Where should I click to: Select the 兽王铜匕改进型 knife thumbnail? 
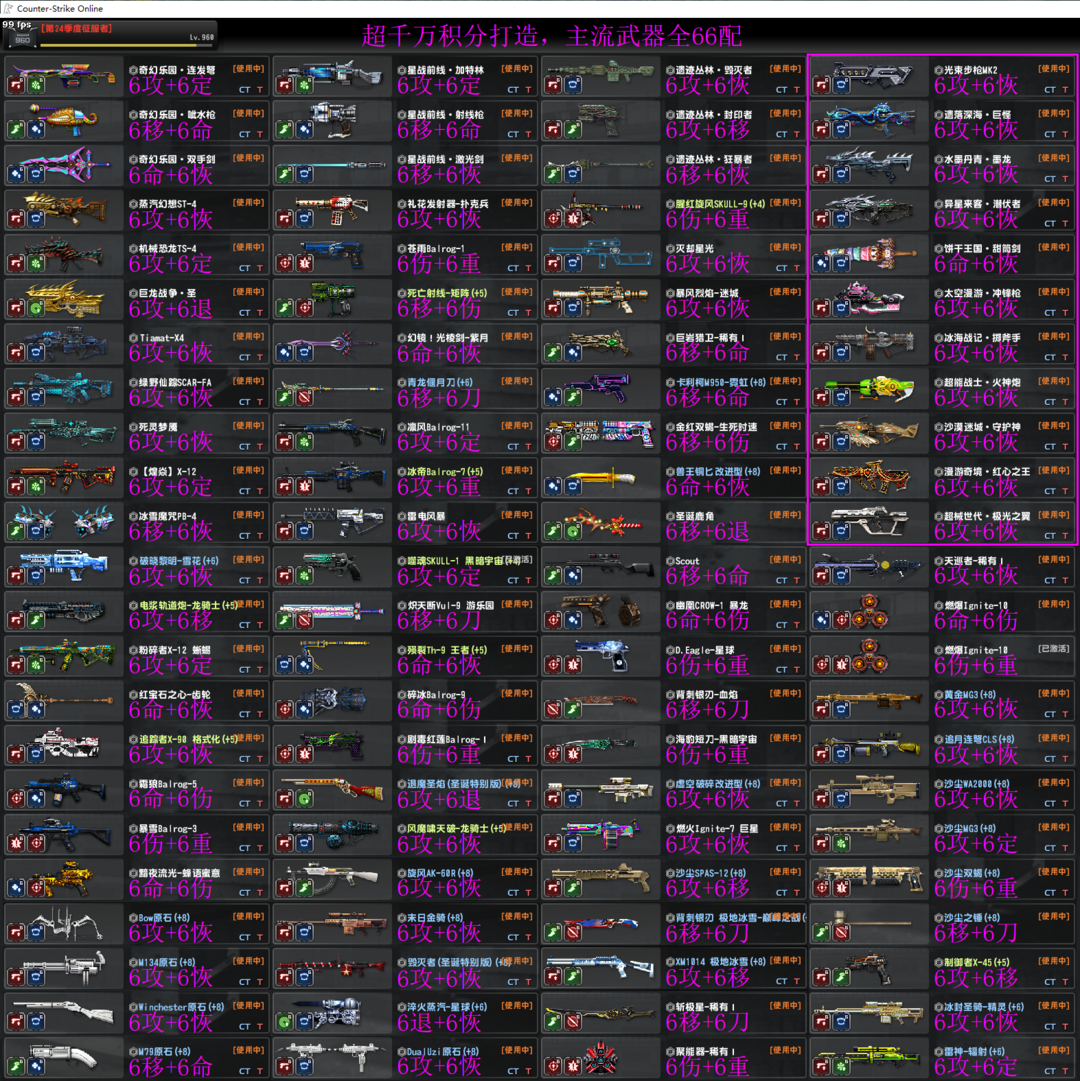(601, 477)
